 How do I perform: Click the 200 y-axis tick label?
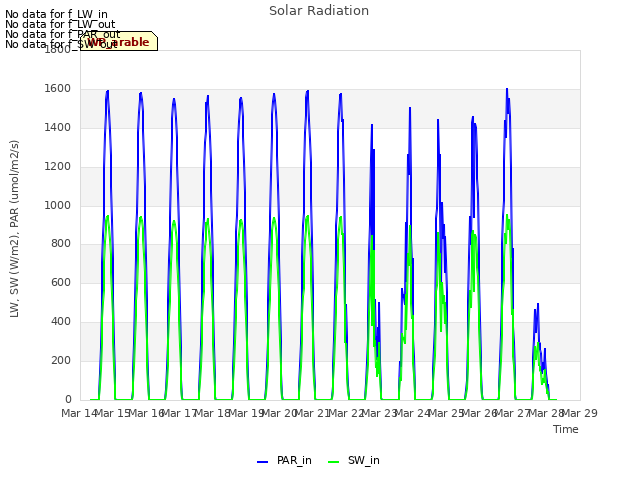pos(61,360)
